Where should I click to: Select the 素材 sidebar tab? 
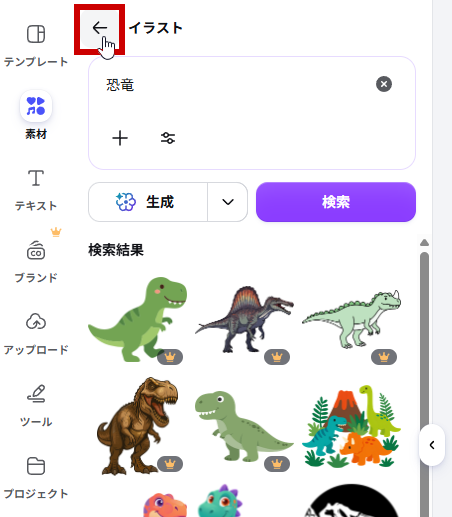click(x=36, y=115)
